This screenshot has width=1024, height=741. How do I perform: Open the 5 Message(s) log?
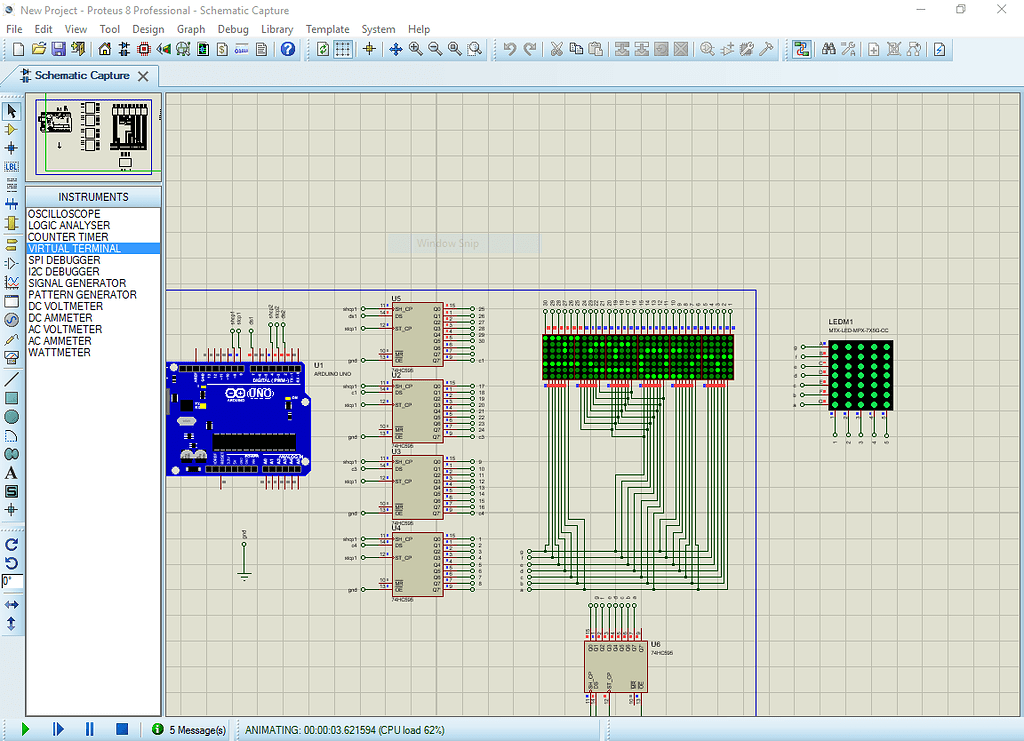click(190, 730)
